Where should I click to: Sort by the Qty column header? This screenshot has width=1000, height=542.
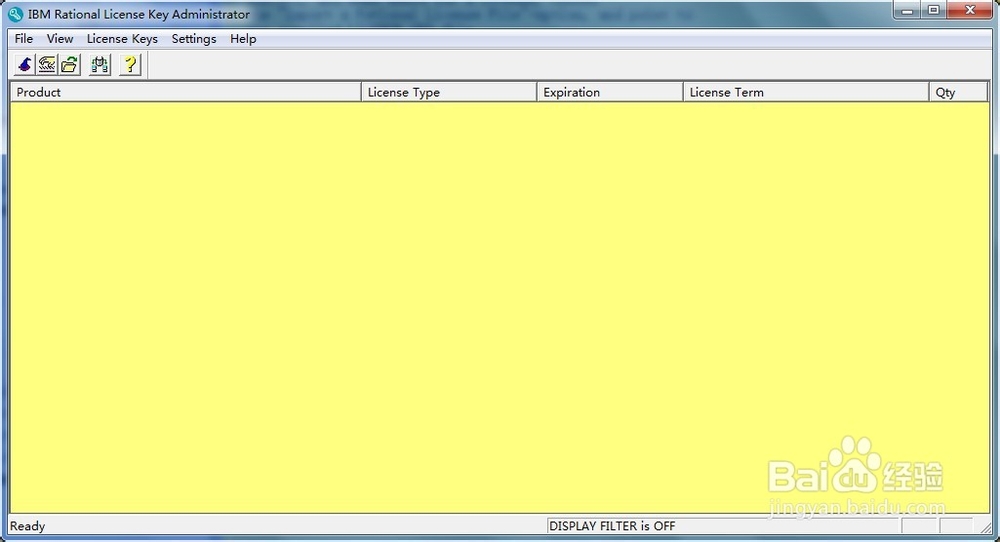tap(959, 92)
